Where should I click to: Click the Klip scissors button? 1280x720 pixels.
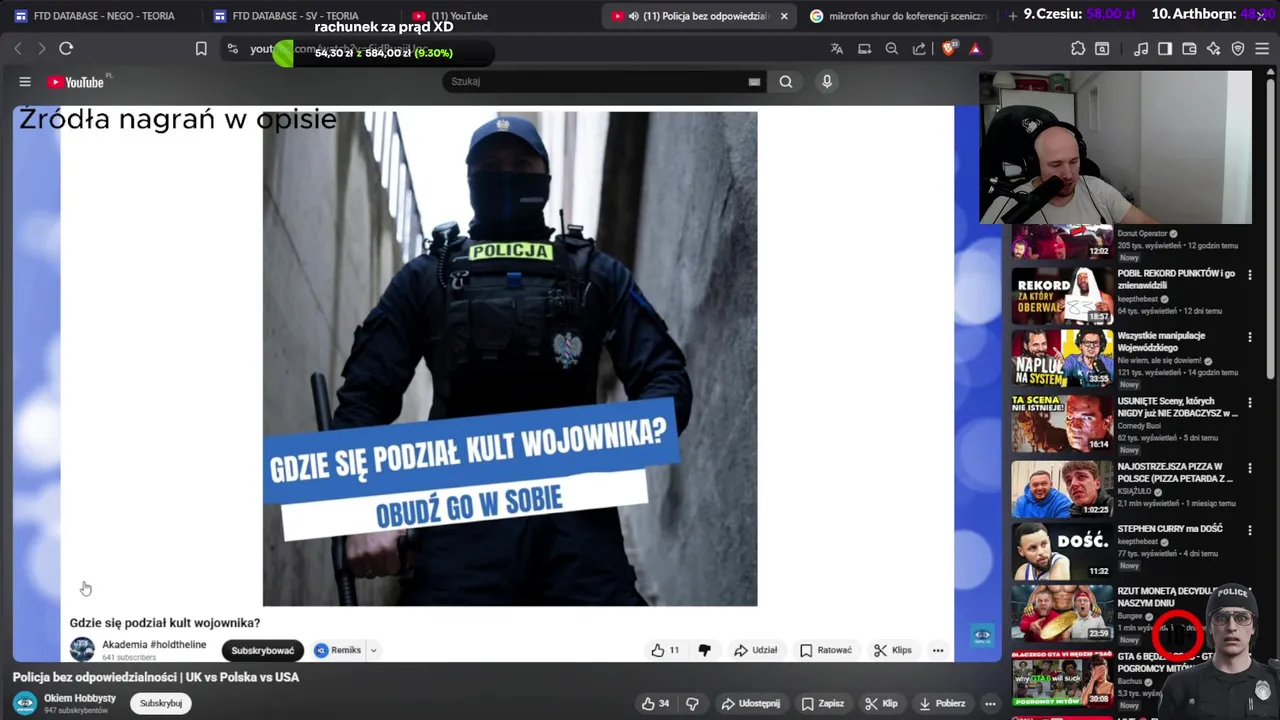[x=880, y=703]
